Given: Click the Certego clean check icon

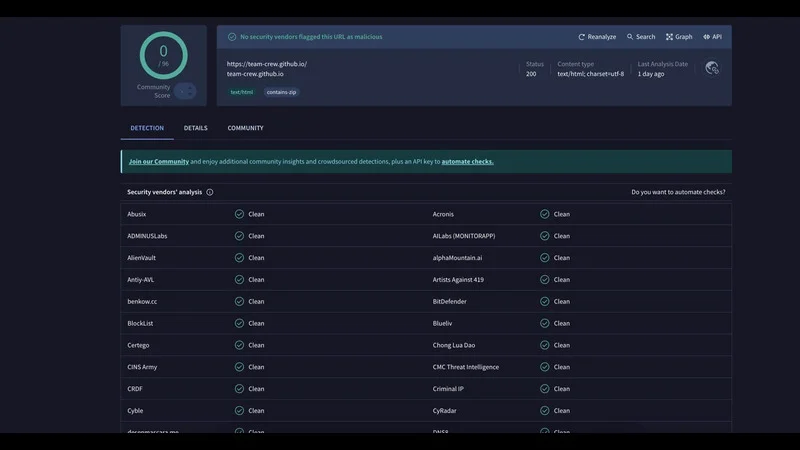Looking at the screenshot, I should 239,345.
